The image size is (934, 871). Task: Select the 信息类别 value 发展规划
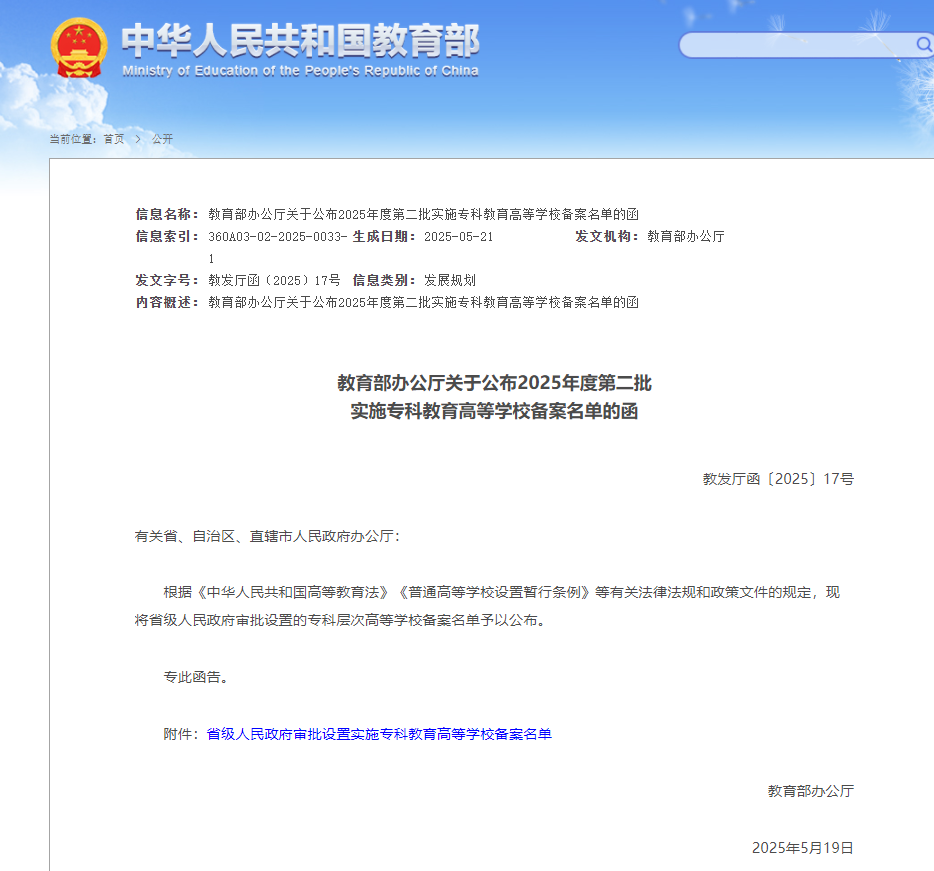click(450, 280)
